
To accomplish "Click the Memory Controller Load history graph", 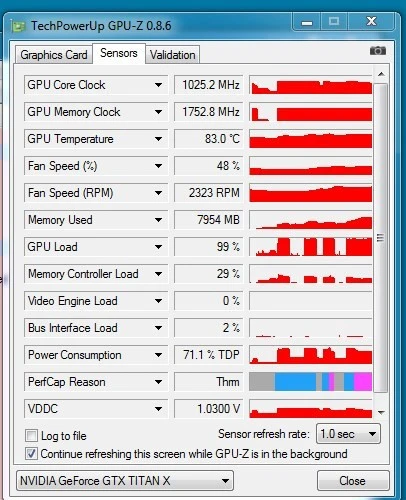I will pyautogui.click(x=311, y=274).
